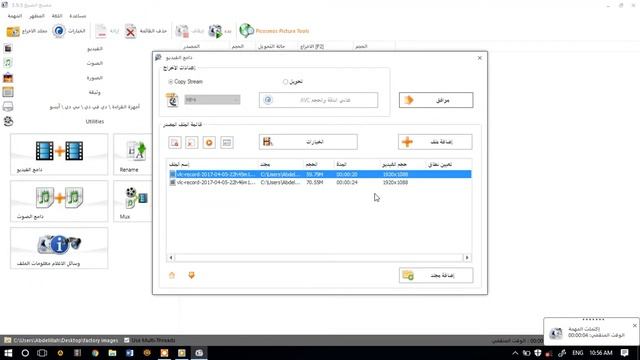Viewport: 640px width, 360px height.
Task: Click the ازالة remove toolbar icon
Action: (101, 31)
